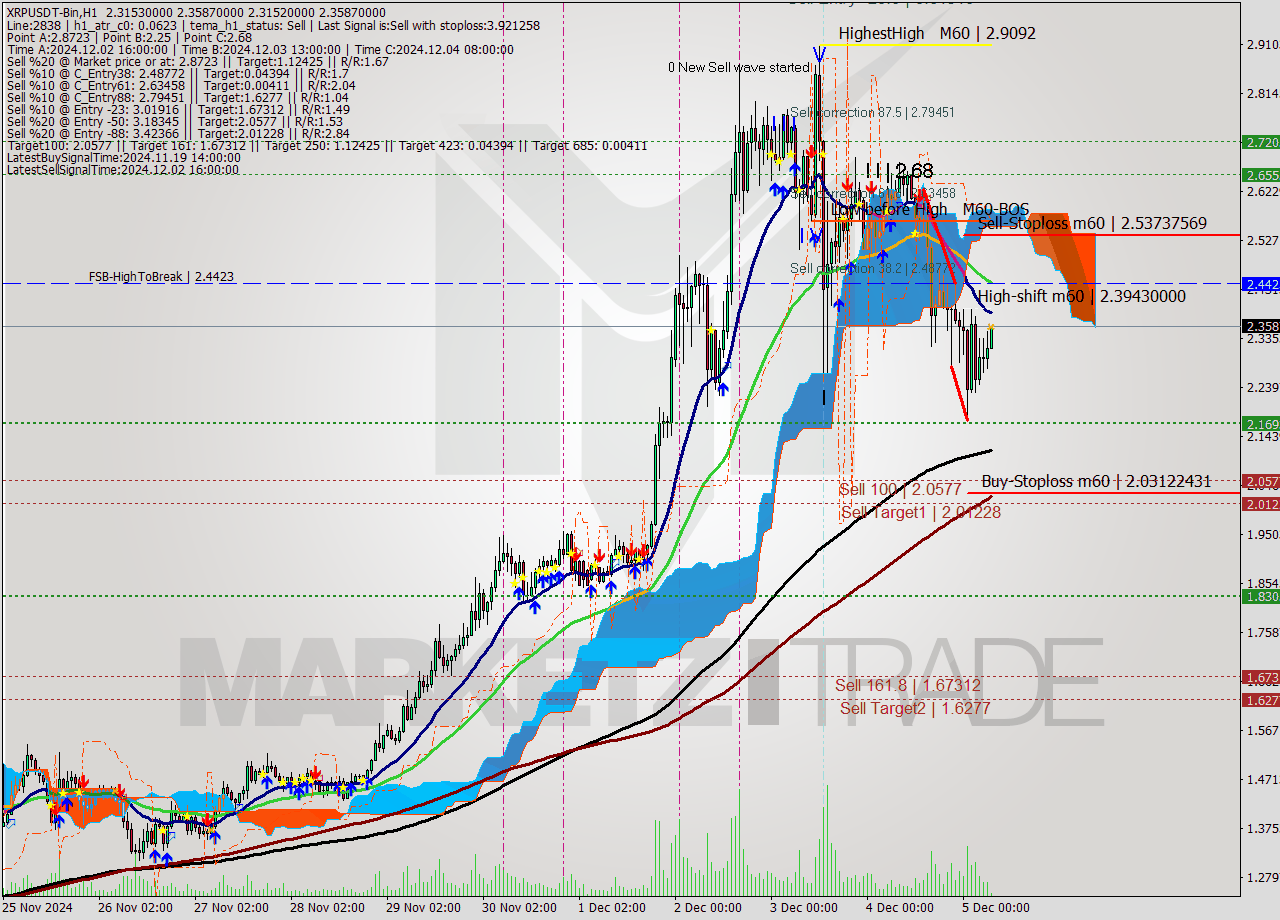Click the '4 Dec 00:00' date label

[900, 908]
